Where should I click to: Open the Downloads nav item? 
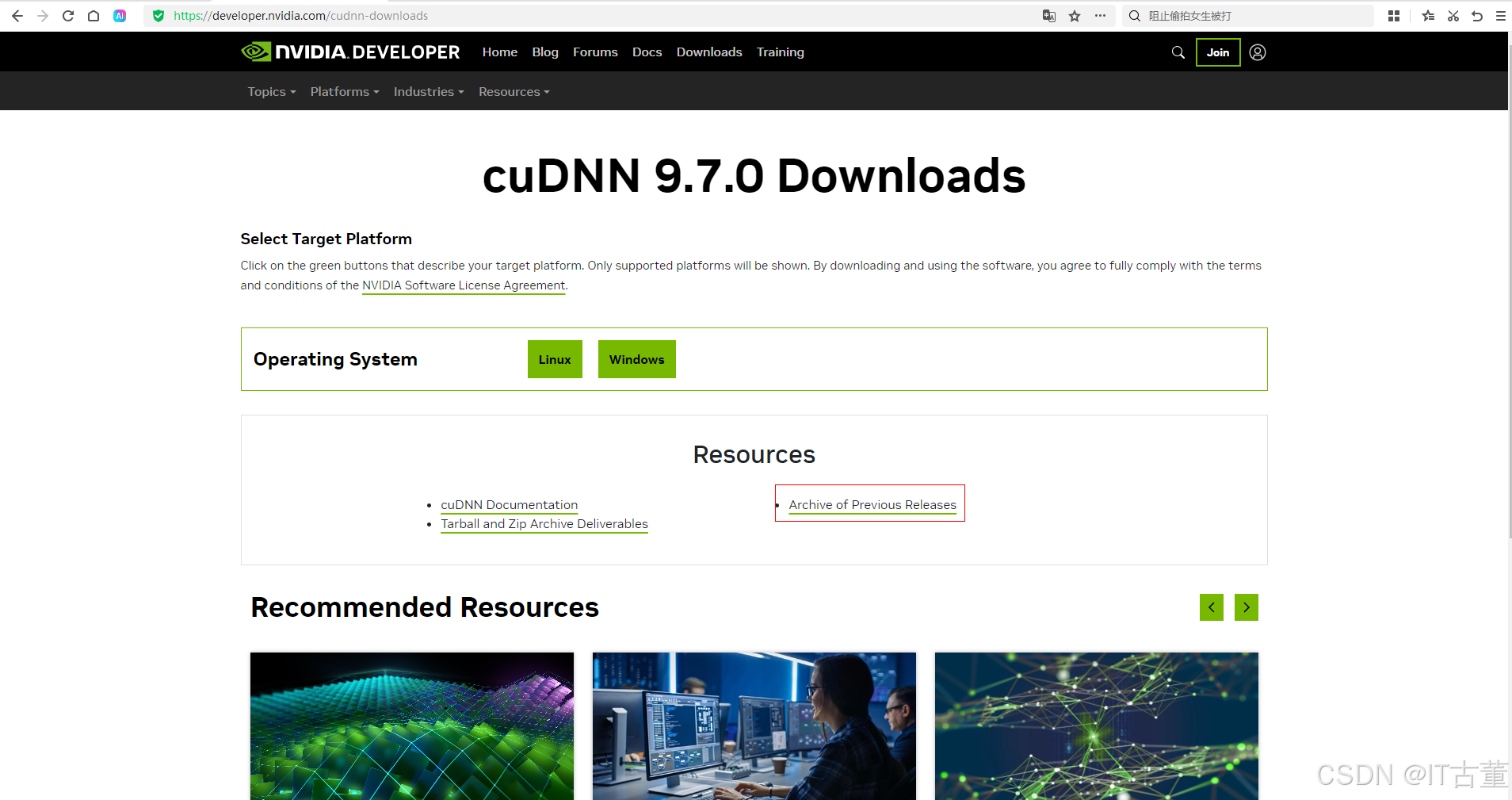coord(709,52)
